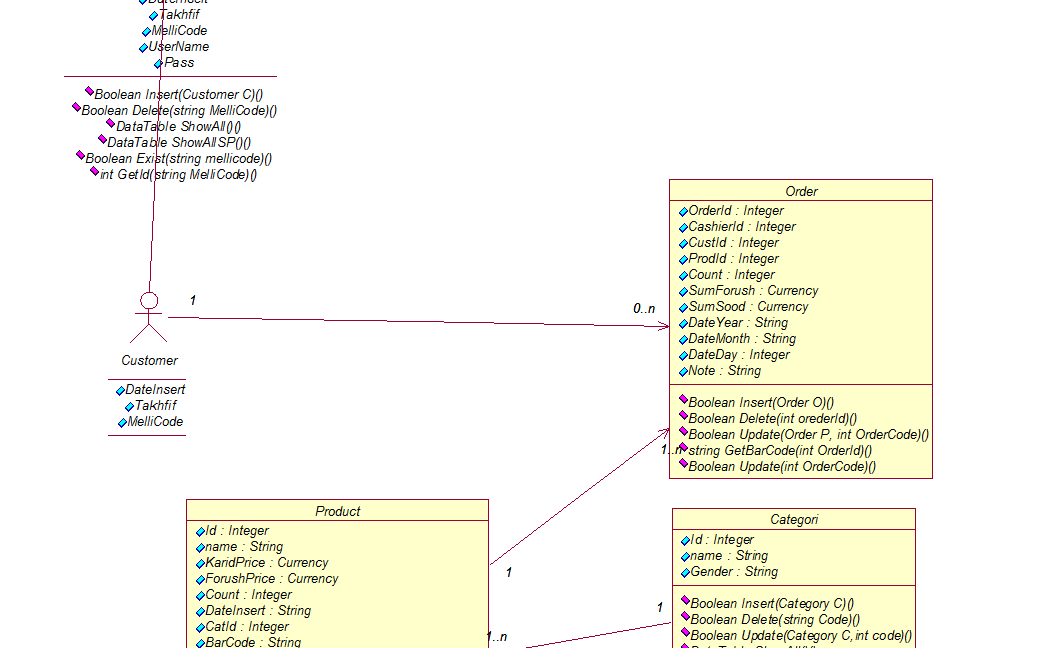Viewport: 1044px width, 648px height.
Task: Click the attribute icon next to SumForush : Currency
Action: (683, 292)
